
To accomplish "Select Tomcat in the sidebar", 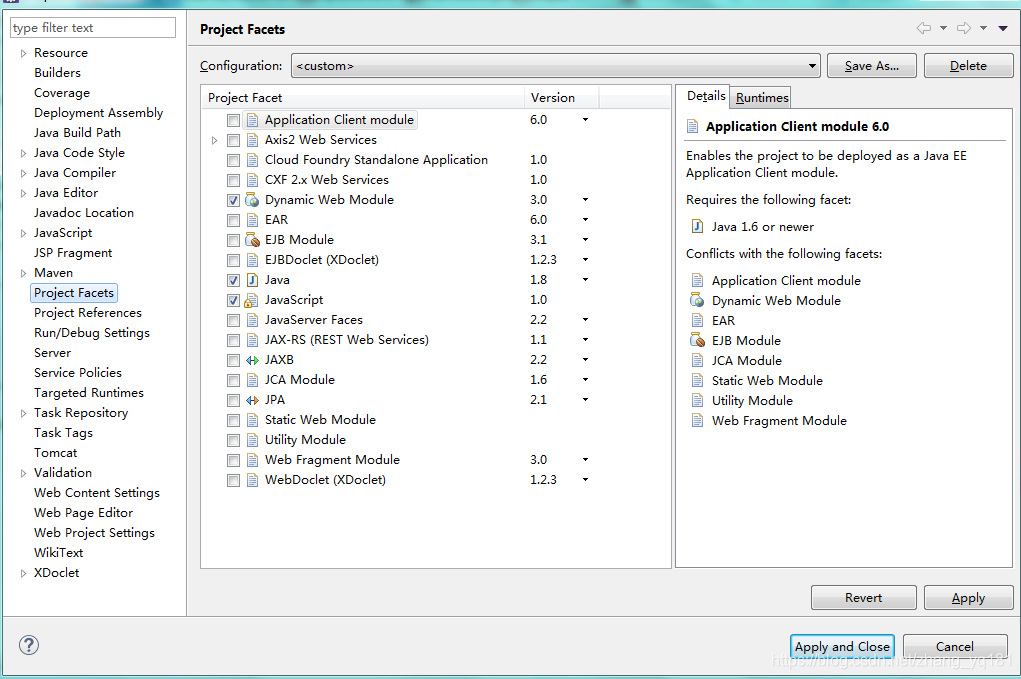I will (x=55, y=452).
